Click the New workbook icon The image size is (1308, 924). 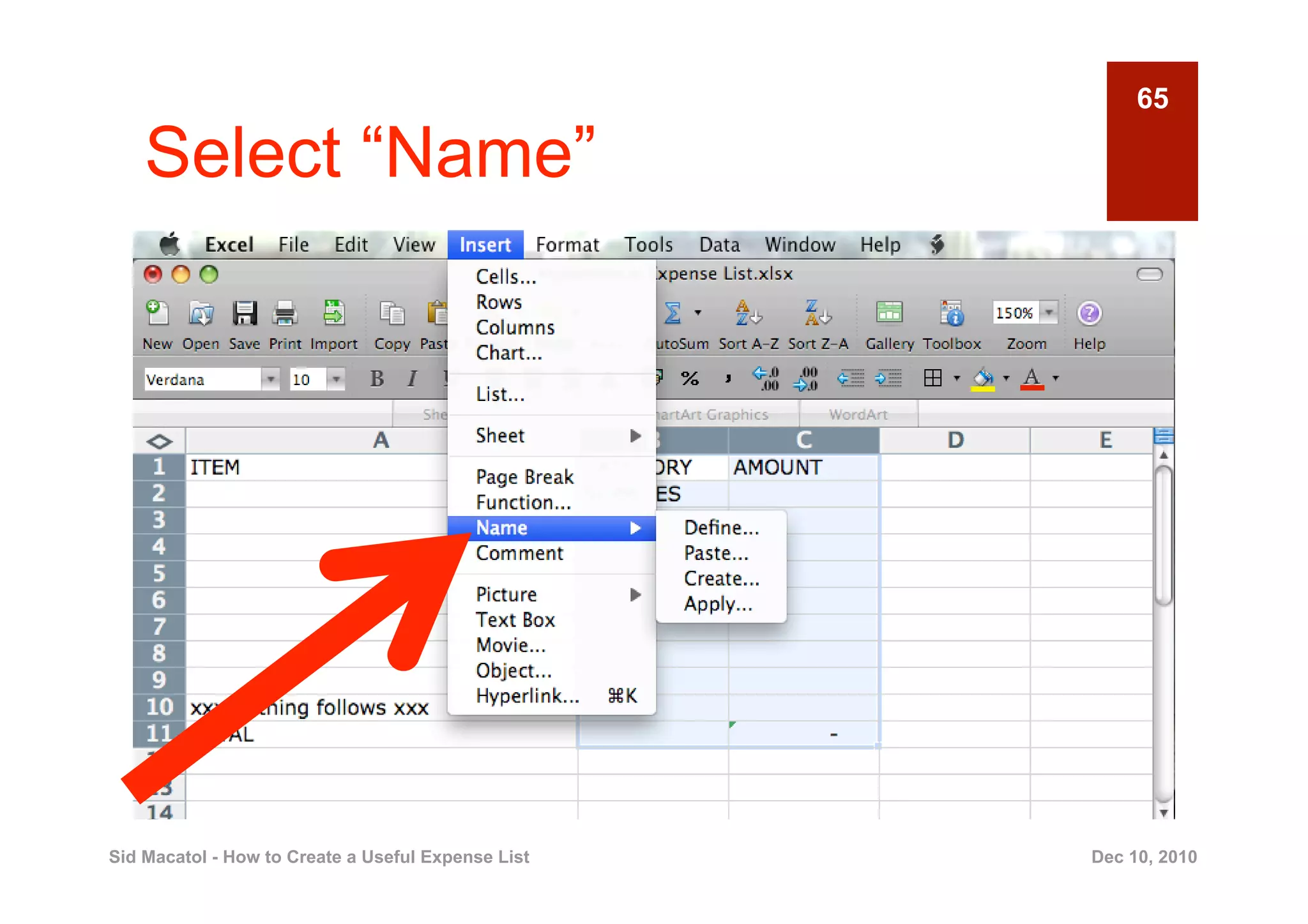(x=156, y=313)
